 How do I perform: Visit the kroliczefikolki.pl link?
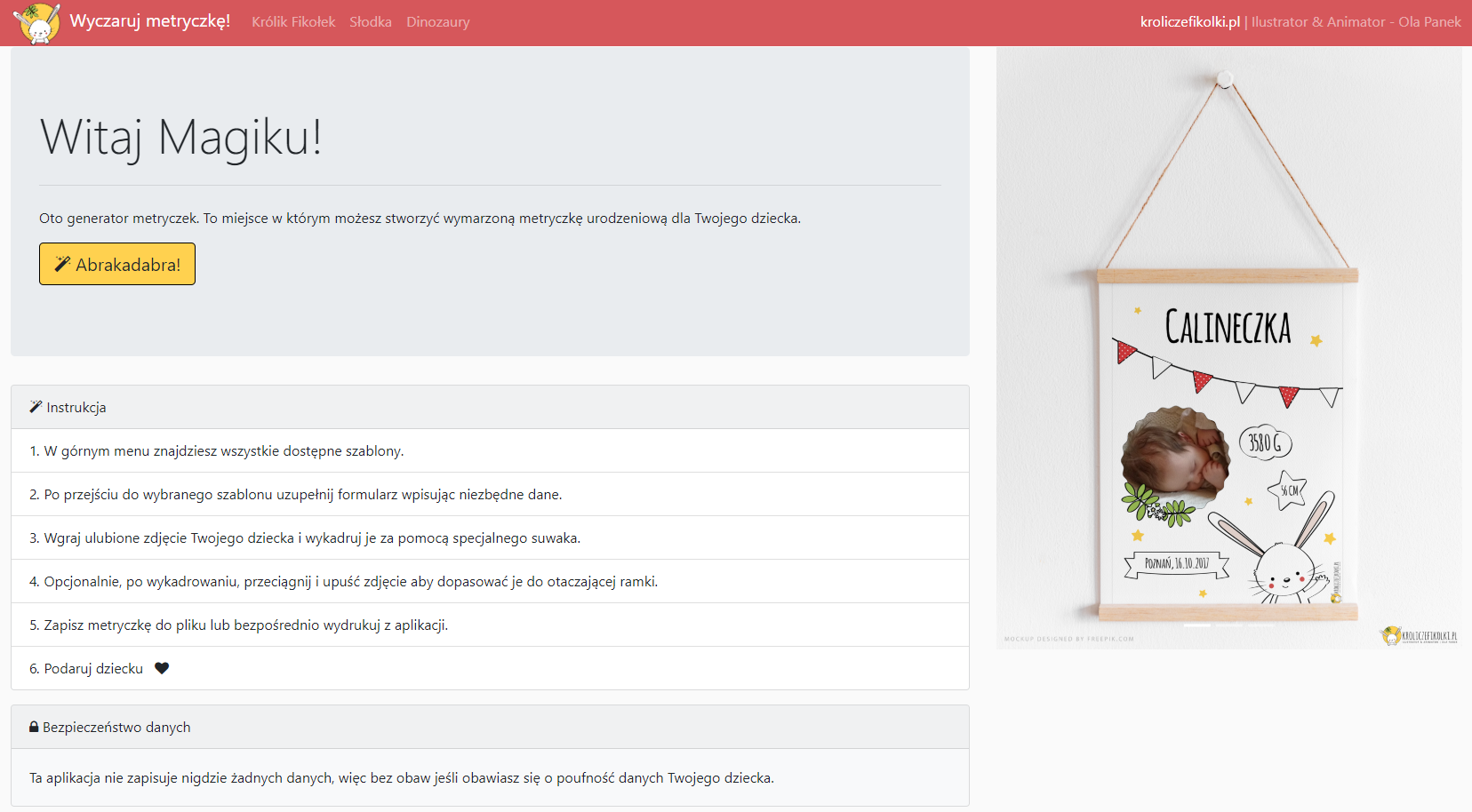pyautogui.click(x=1189, y=22)
